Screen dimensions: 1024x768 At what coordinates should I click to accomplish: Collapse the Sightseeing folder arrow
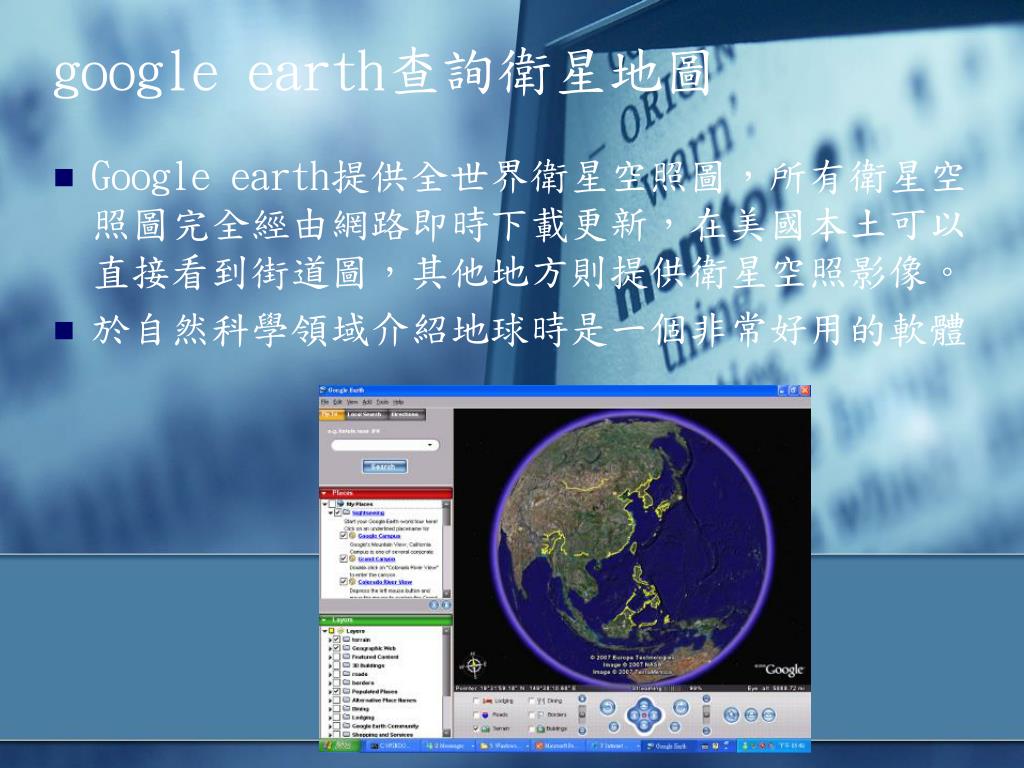pos(330,513)
